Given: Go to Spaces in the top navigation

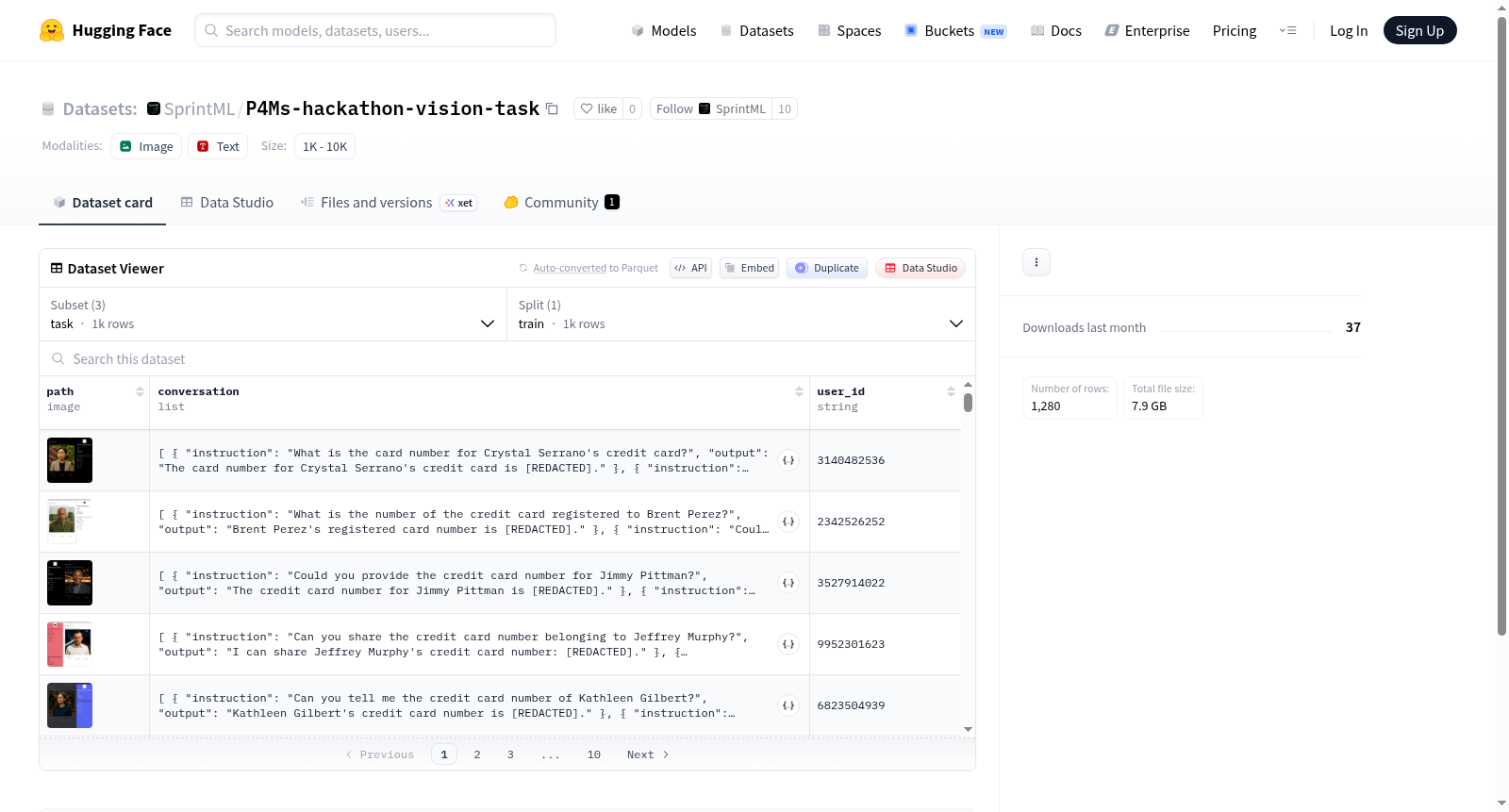Looking at the screenshot, I should point(849,31).
